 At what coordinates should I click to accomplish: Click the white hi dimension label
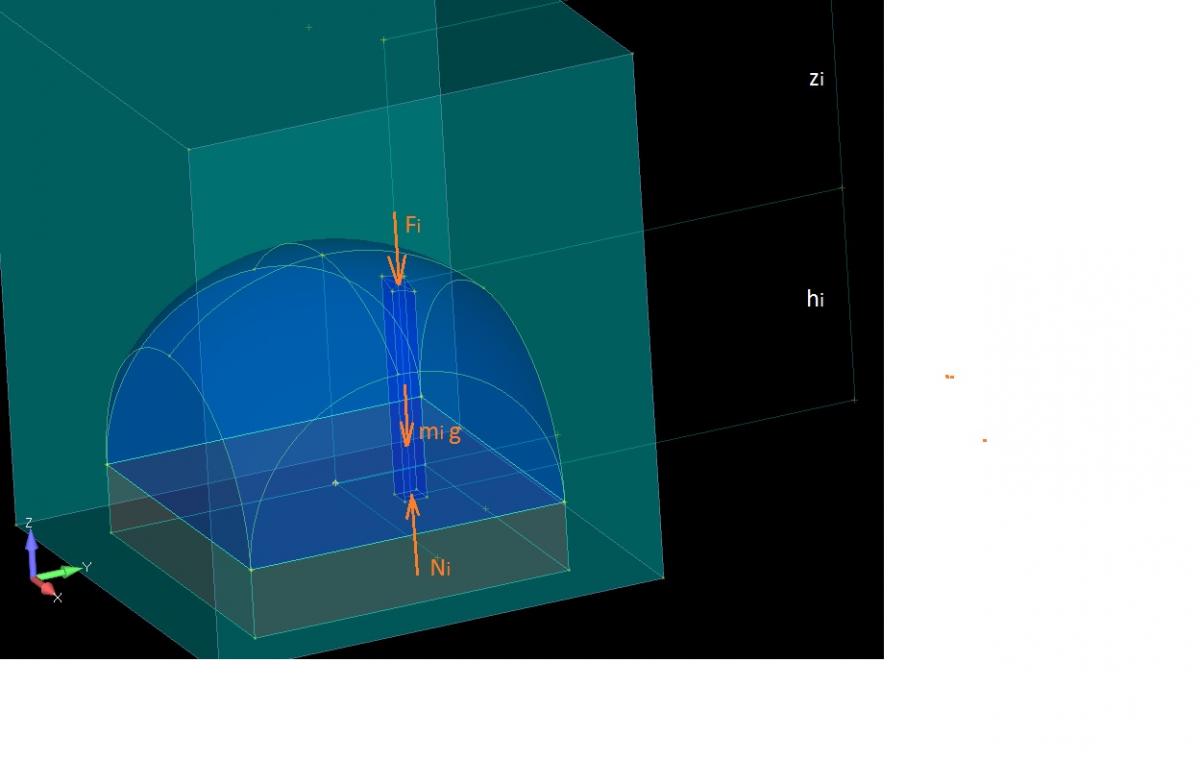[815, 298]
